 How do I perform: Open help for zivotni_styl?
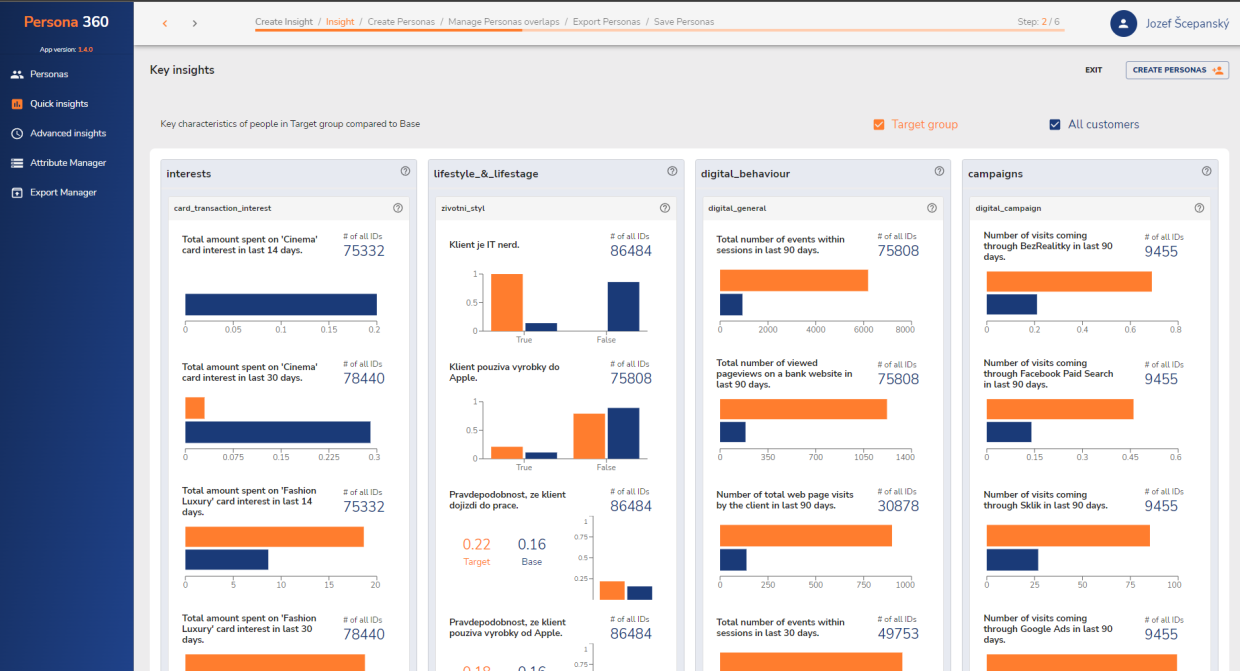665,208
